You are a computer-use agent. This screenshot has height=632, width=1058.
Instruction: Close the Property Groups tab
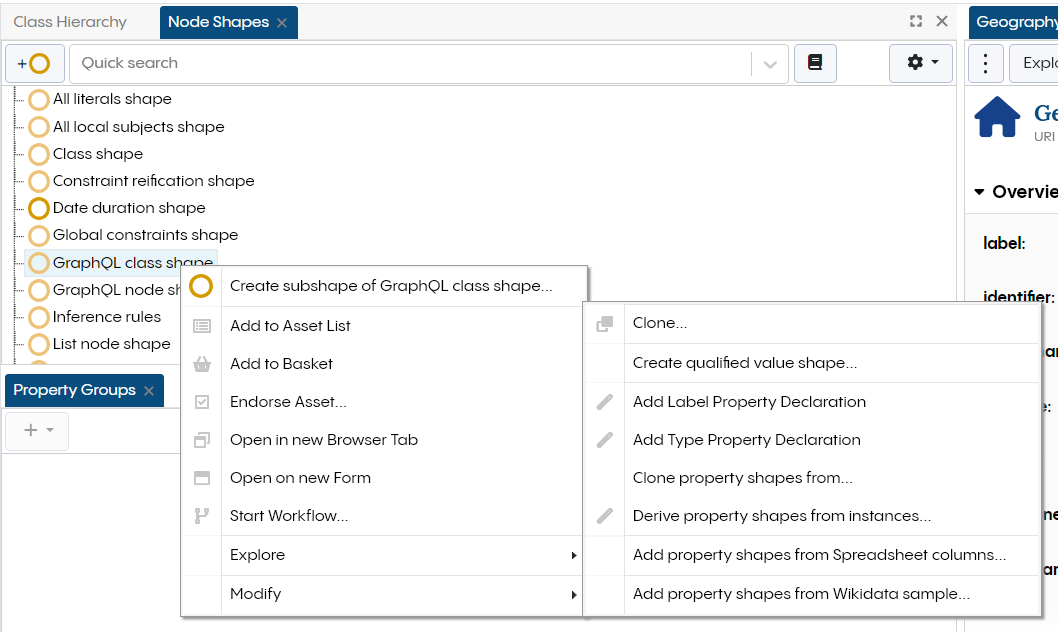click(149, 391)
